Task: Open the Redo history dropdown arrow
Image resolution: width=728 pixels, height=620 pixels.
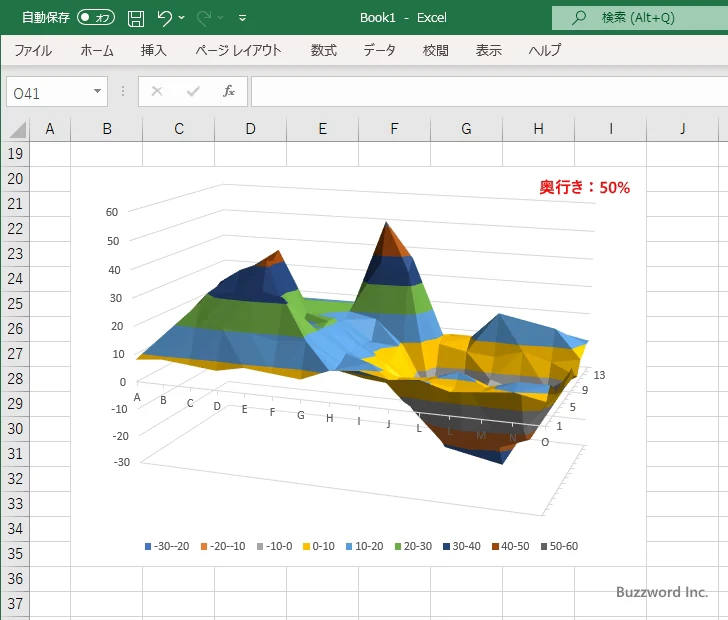Action: [221, 18]
